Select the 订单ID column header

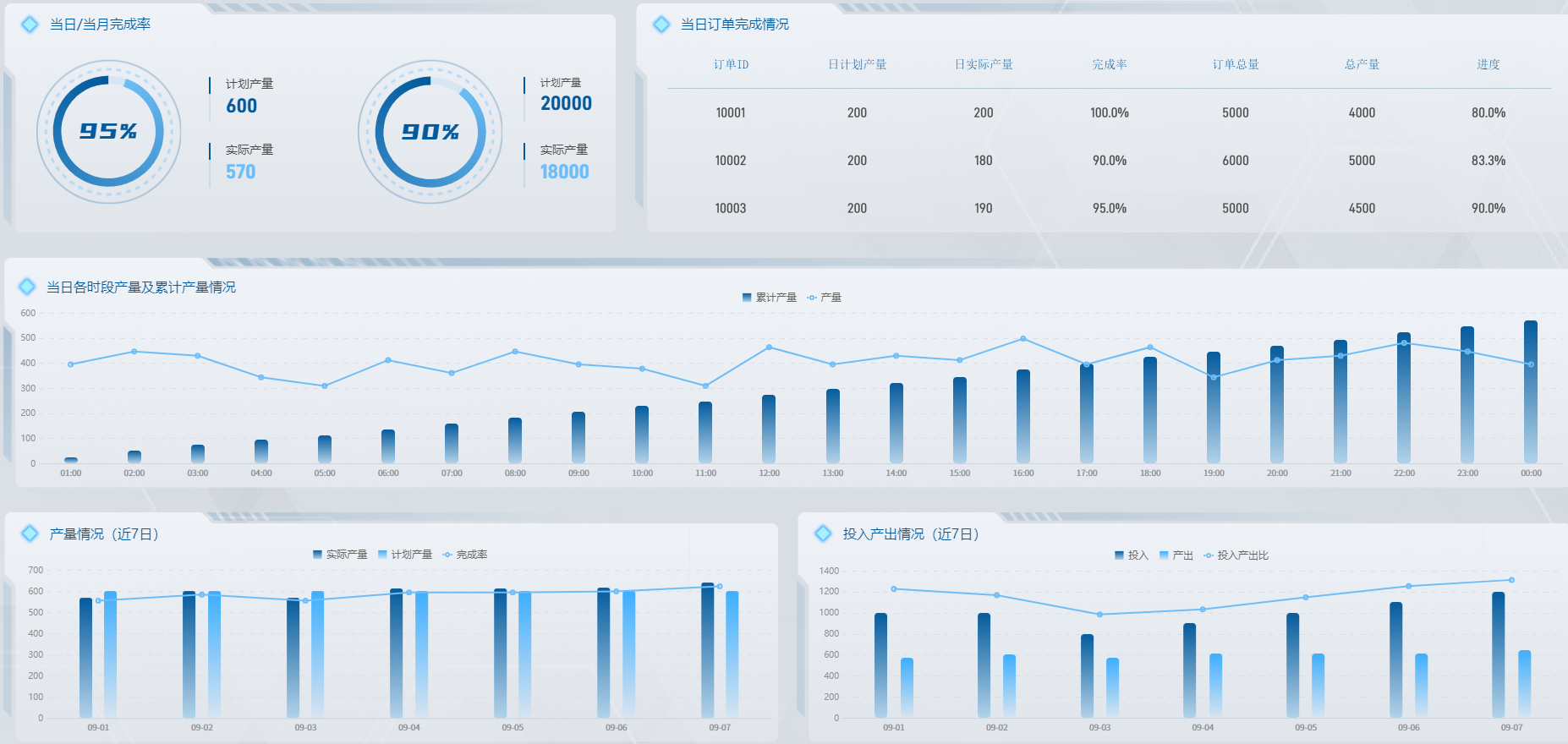coord(731,64)
